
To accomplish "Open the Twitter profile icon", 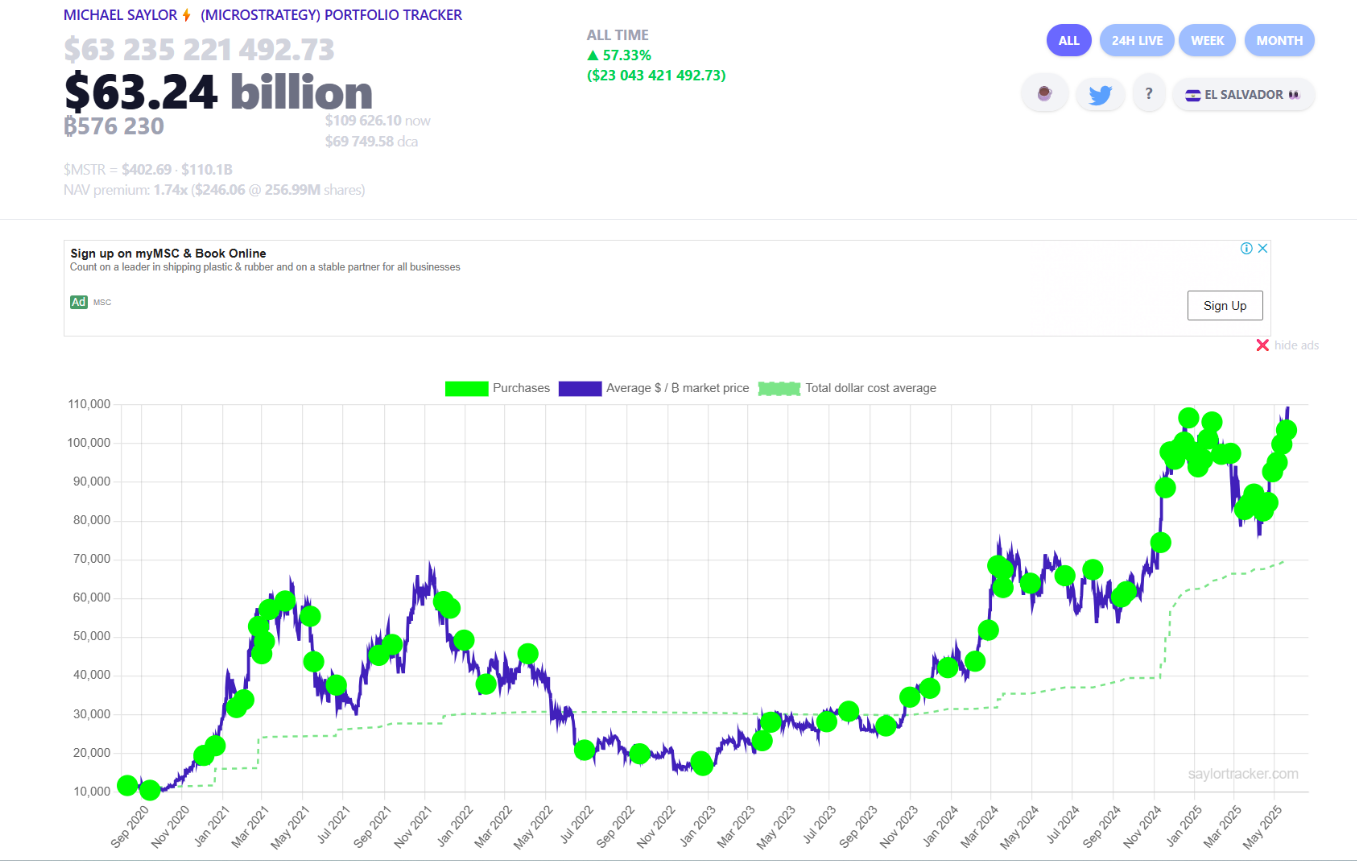I will click(x=1100, y=93).
